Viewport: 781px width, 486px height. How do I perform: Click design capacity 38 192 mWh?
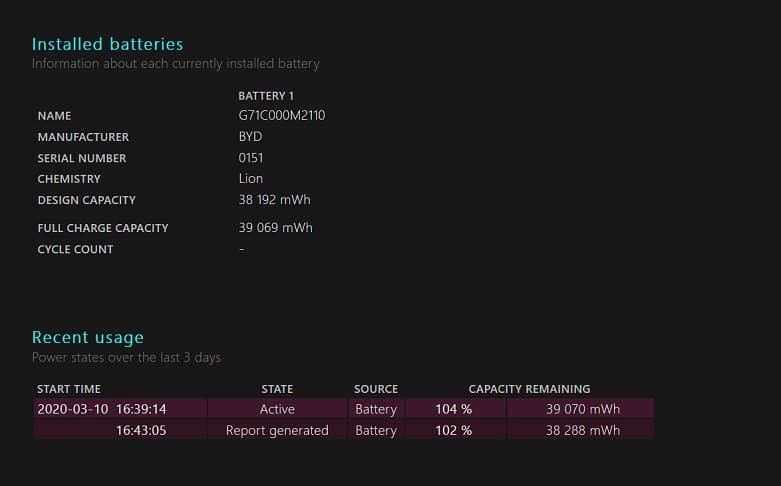click(x=275, y=200)
